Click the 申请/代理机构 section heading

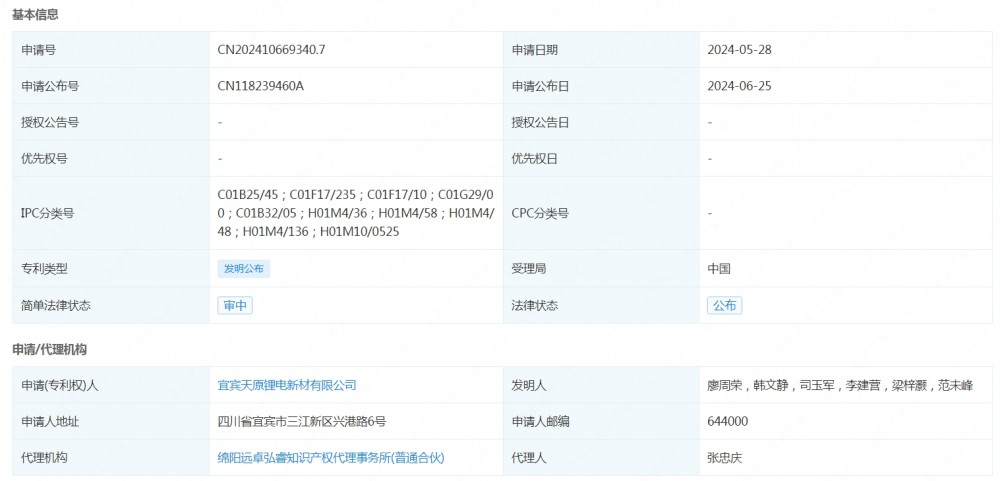(49, 350)
